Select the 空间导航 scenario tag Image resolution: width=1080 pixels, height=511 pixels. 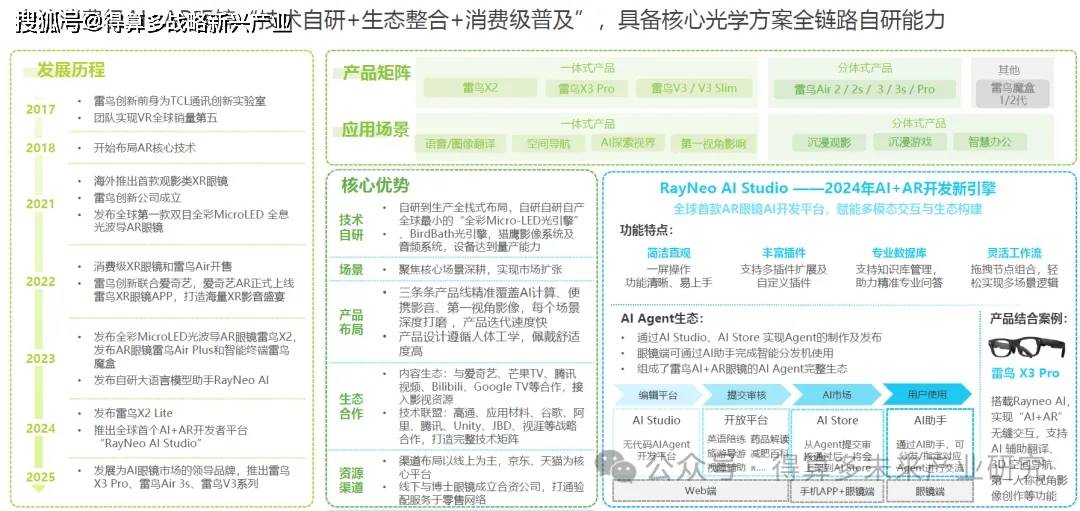[548, 143]
